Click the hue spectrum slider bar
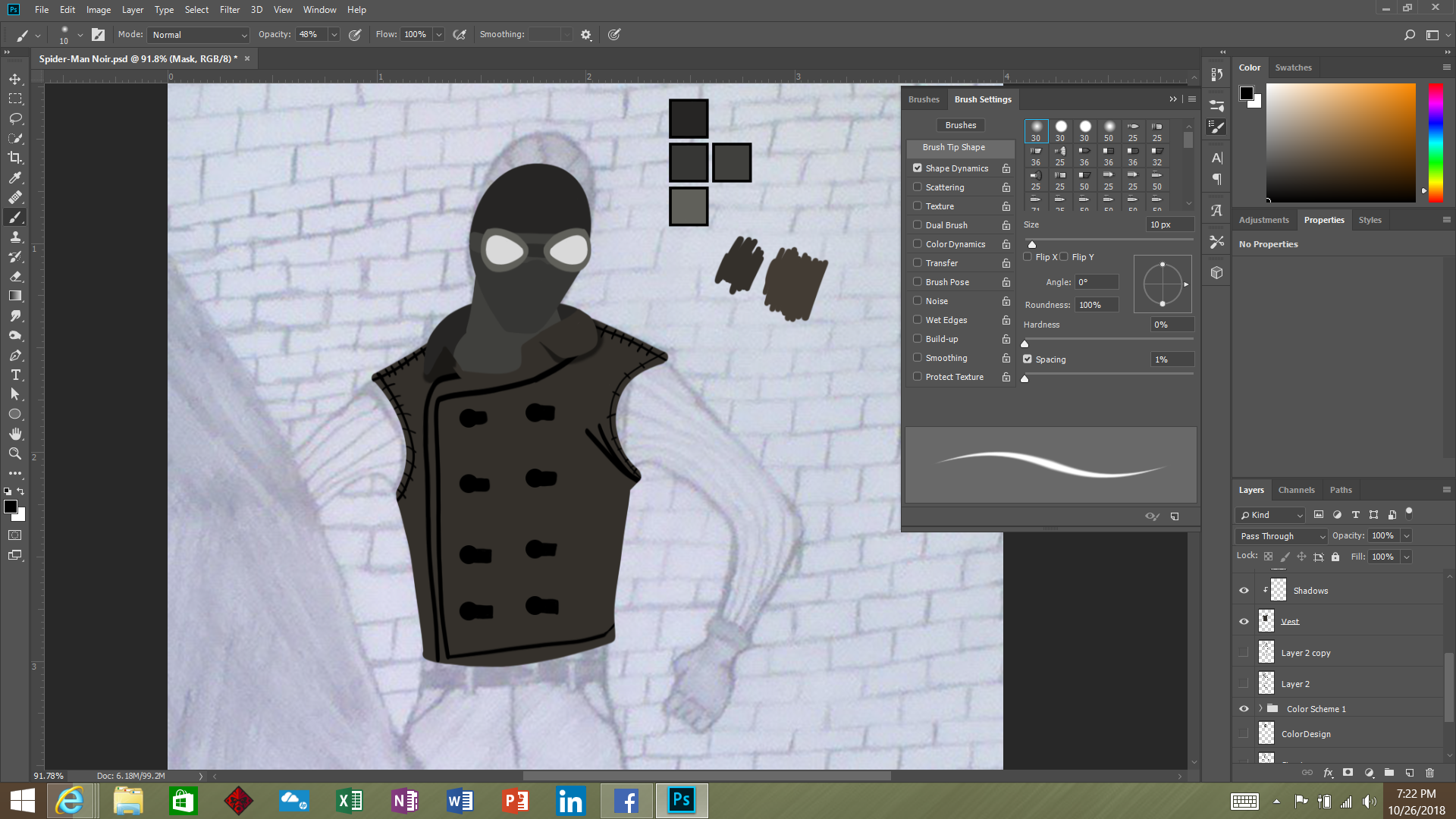Image resolution: width=1456 pixels, height=819 pixels. tap(1436, 142)
